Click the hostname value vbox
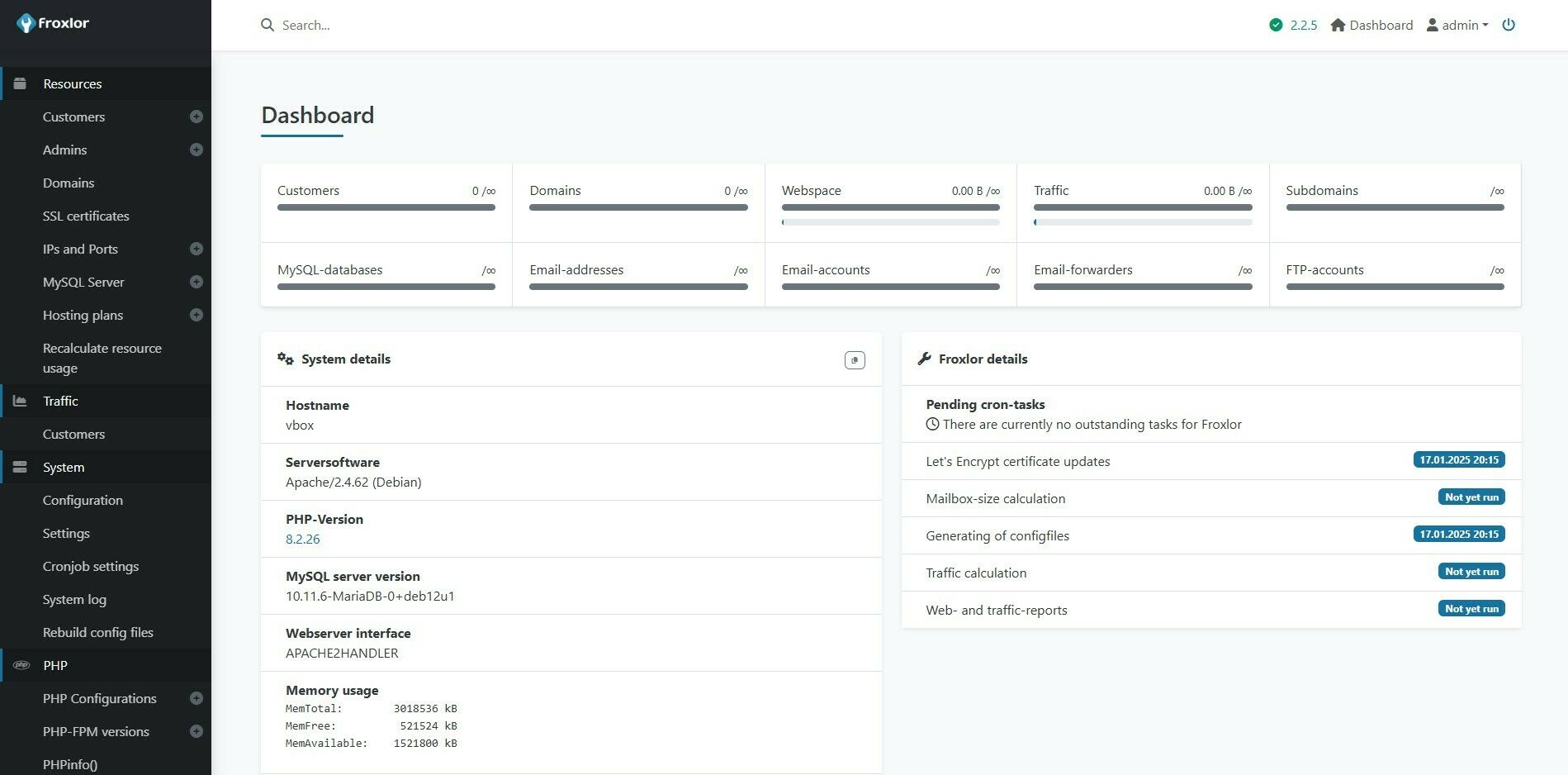This screenshot has height=775, width=1568. 300,425
